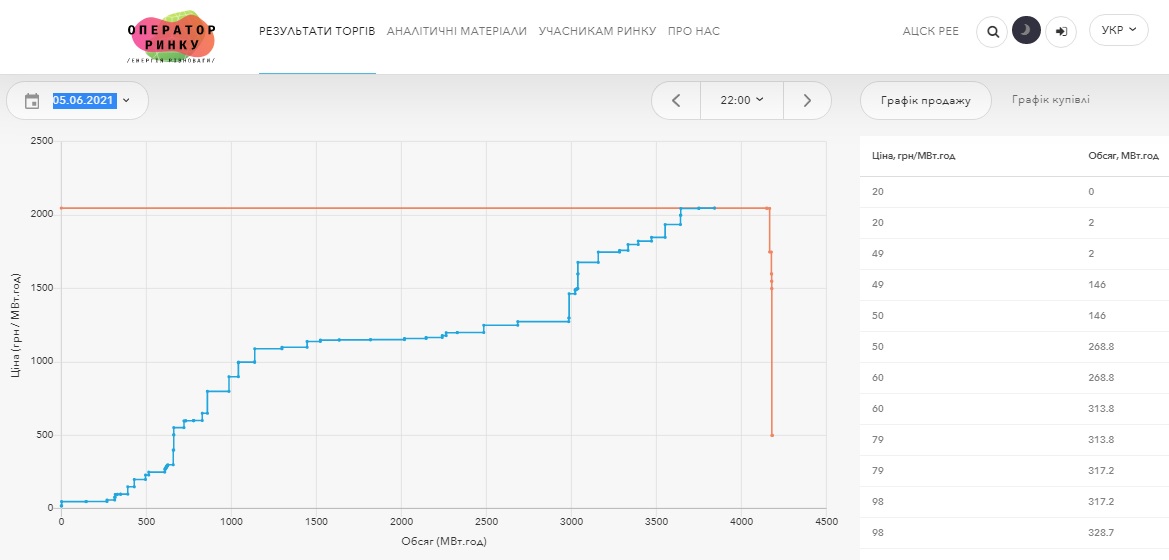Follow the АЦСК РЕЕ link

pos(930,31)
